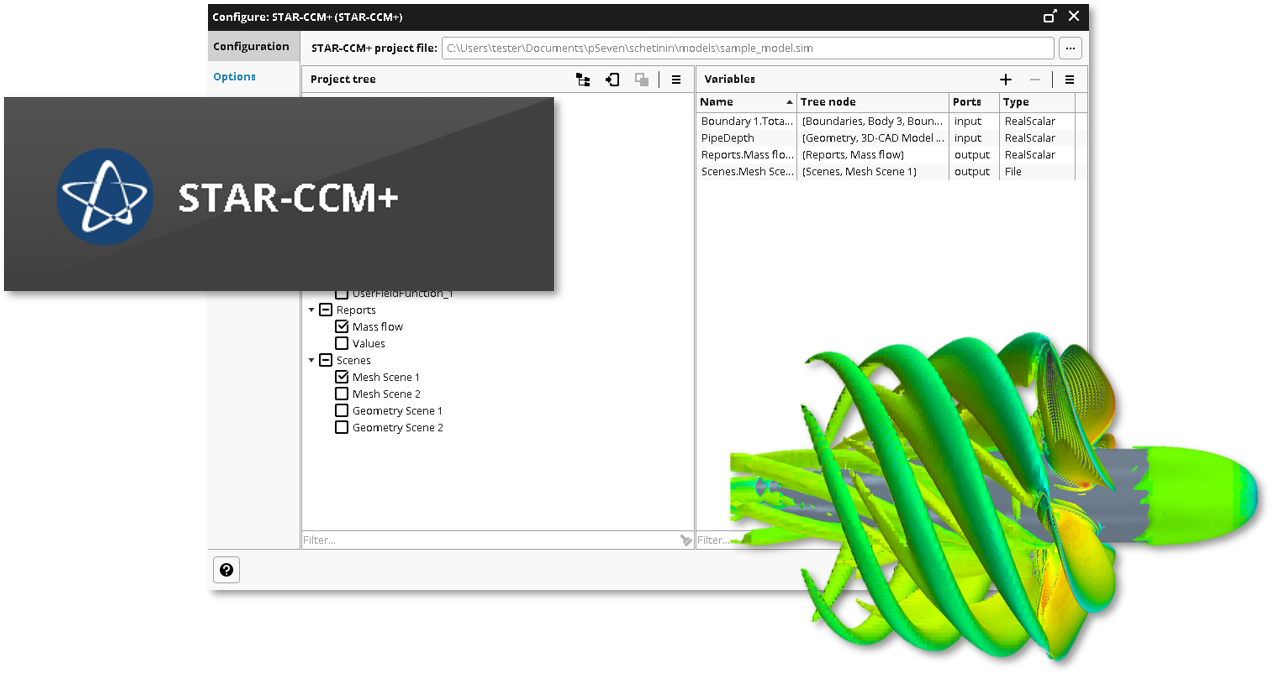Open the Variables panel hamburger menu
Viewport: 1280px width, 679px height.
click(x=1069, y=80)
